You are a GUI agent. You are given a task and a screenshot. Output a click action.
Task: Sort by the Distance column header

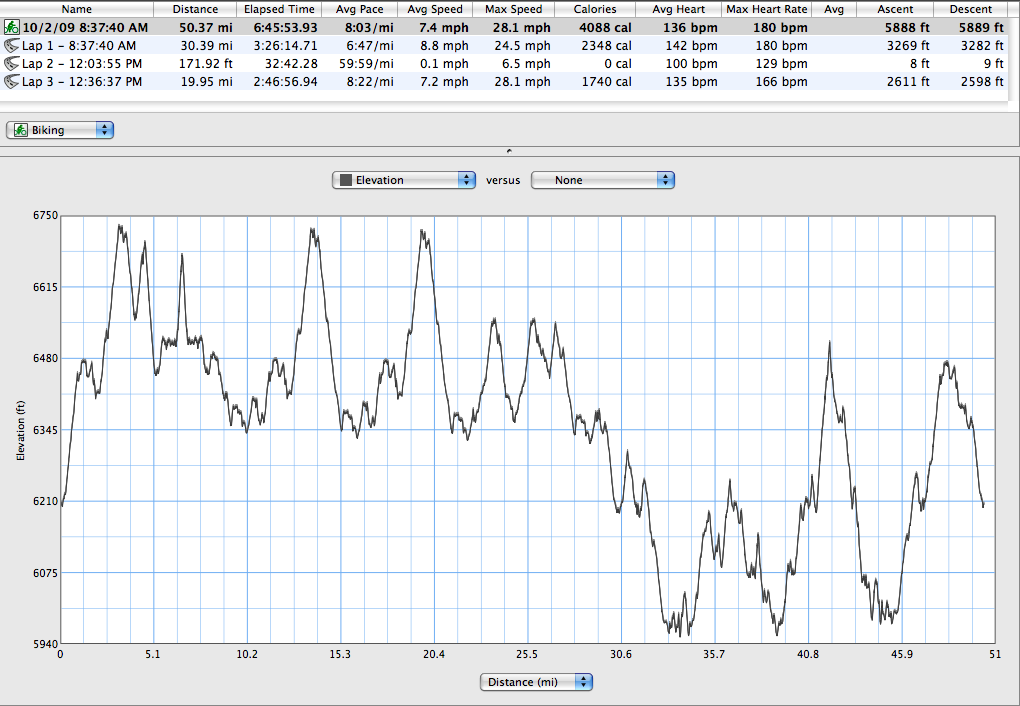click(x=195, y=9)
